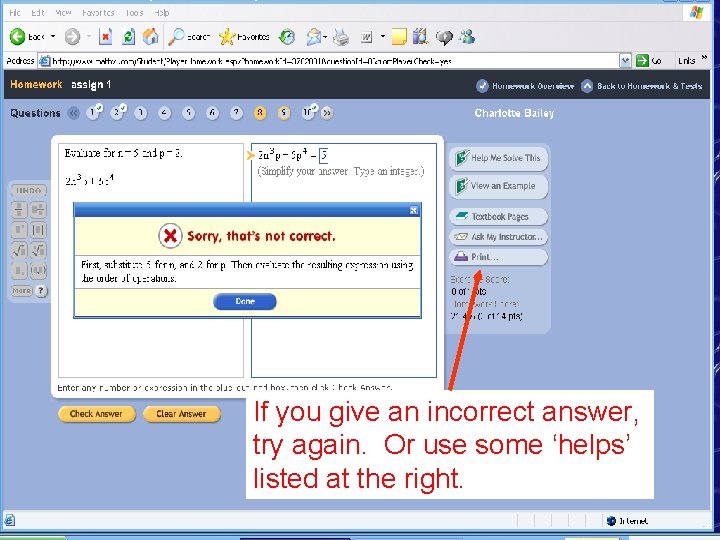Image resolution: width=720 pixels, height=540 pixels.
Task: Open the Forward history dropdown arrow
Action: click(x=88, y=36)
